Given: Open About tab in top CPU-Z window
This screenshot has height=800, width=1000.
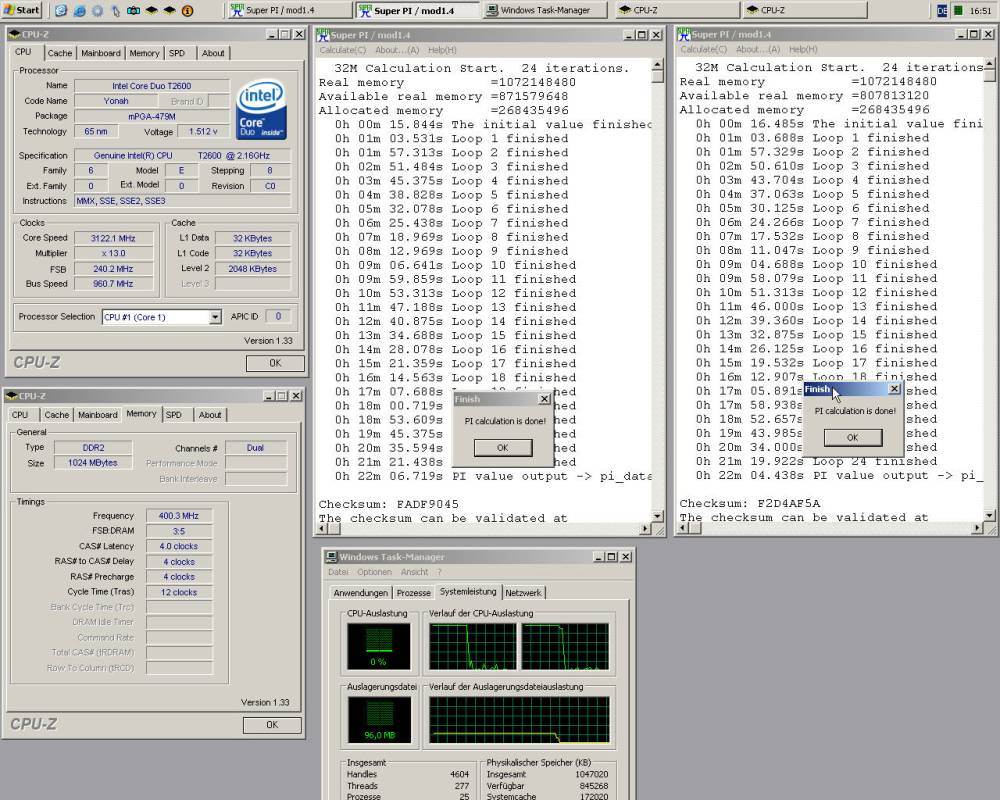Looking at the screenshot, I should (213, 53).
